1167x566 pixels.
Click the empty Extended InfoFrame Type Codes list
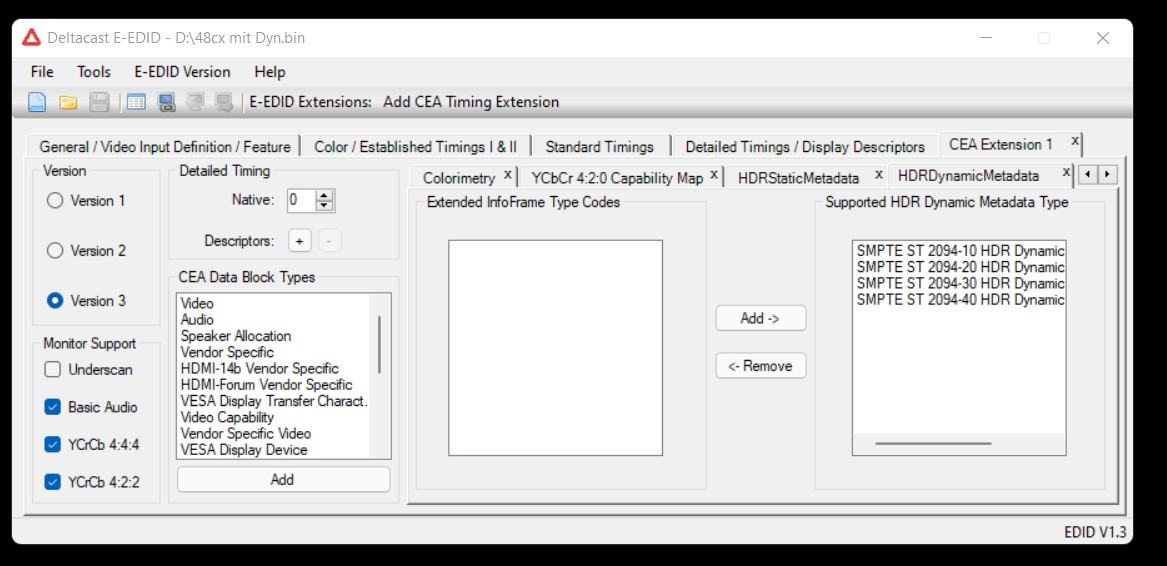(x=555, y=348)
